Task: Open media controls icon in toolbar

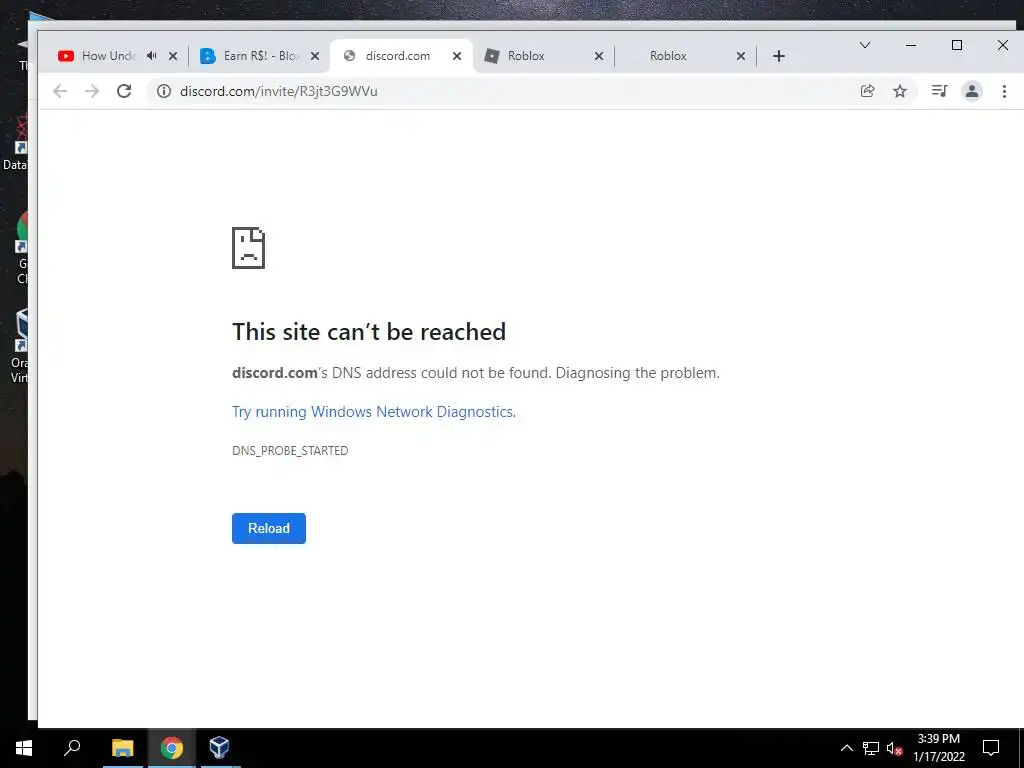Action: 939,91
